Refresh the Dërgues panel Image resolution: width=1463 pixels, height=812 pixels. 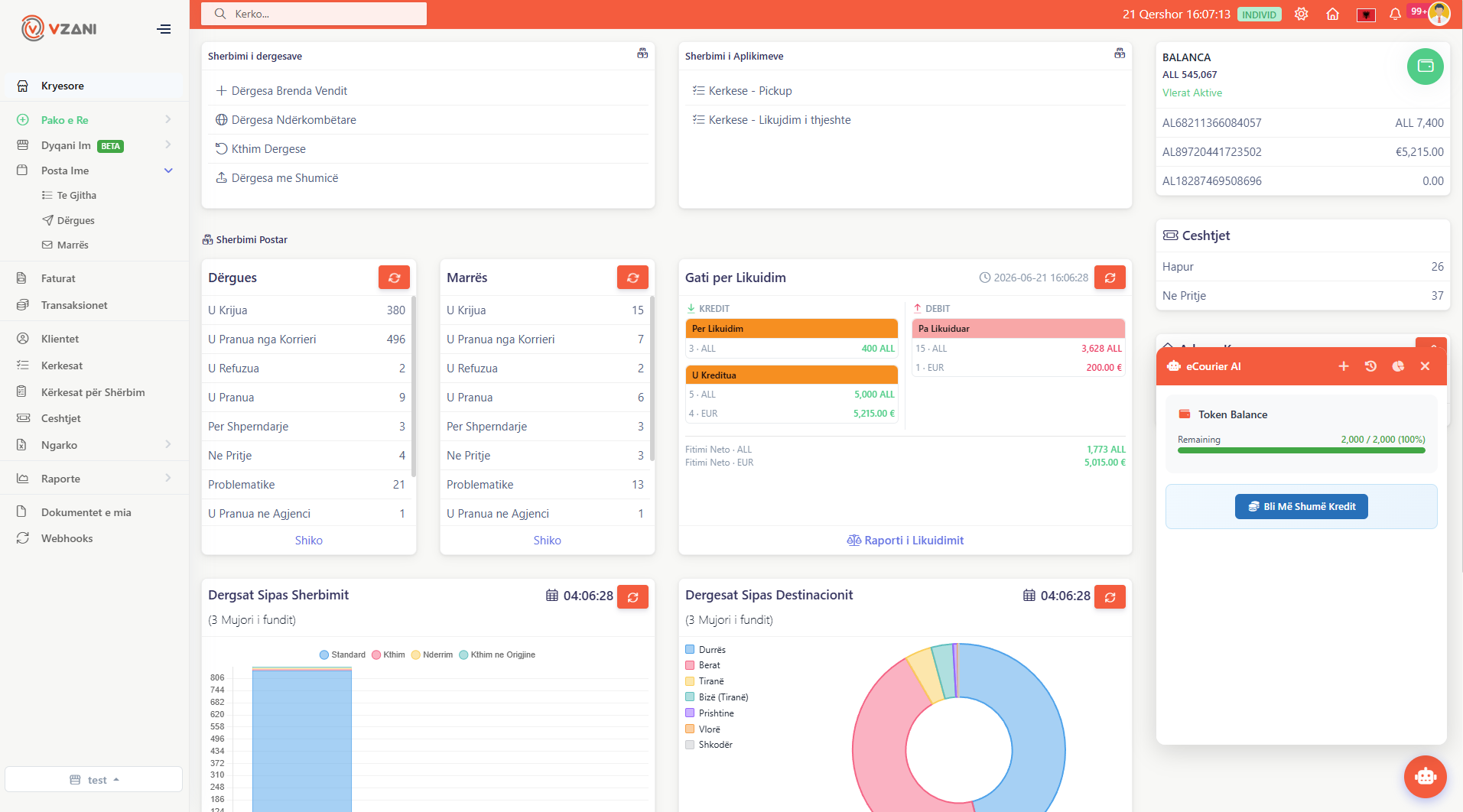pos(394,278)
